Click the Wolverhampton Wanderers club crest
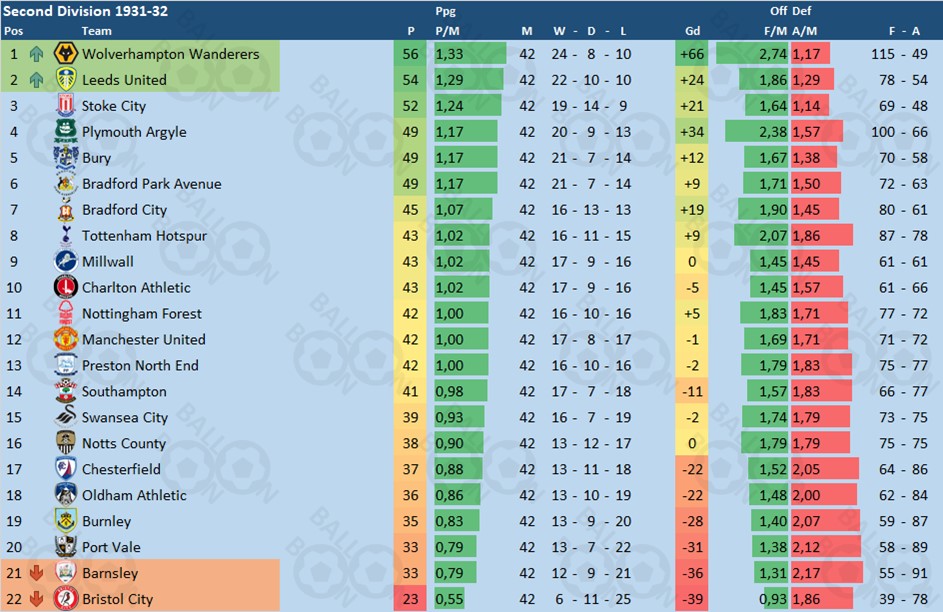Screen dimensions: 943x612 click(66, 54)
